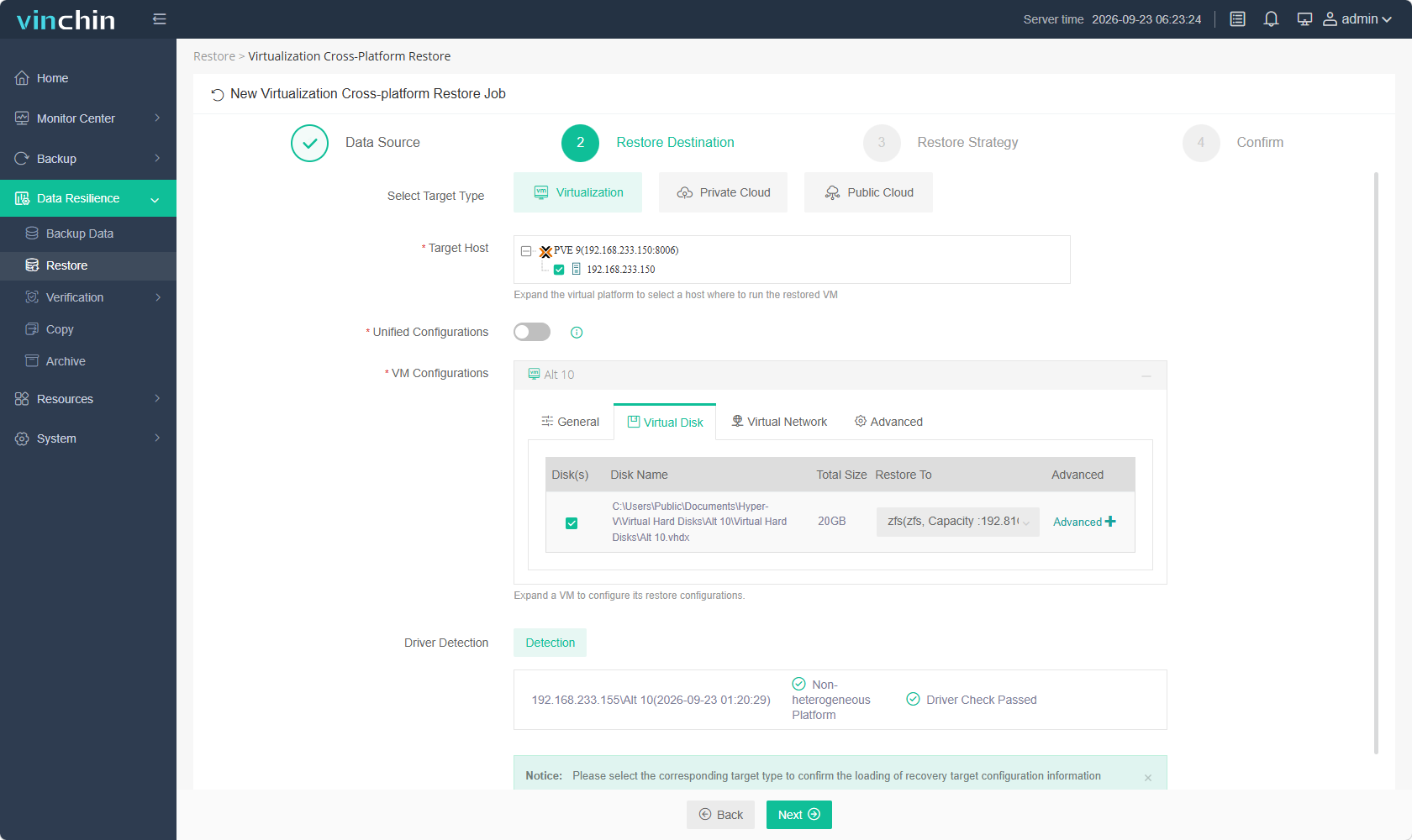Toggle the Unified Configurations switch
This screenshot has width=1412, height=840.
pyautogui.click(x=532, y=332)
